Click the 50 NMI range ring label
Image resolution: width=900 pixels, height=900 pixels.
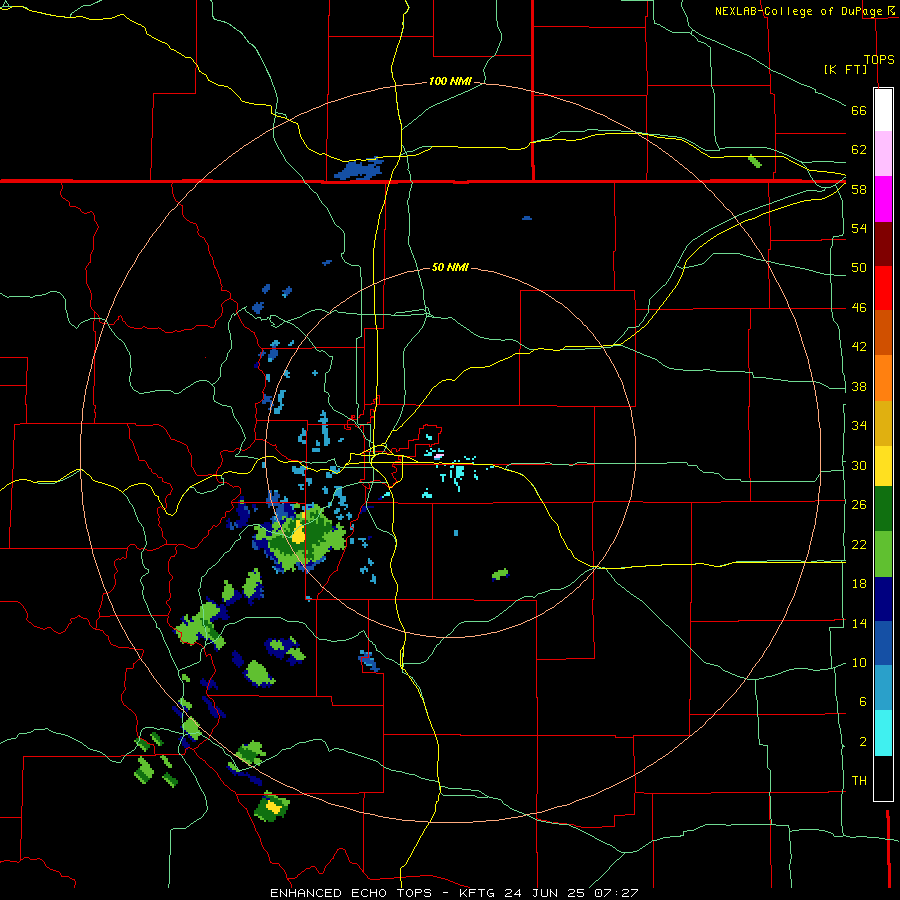pos(450,267)
